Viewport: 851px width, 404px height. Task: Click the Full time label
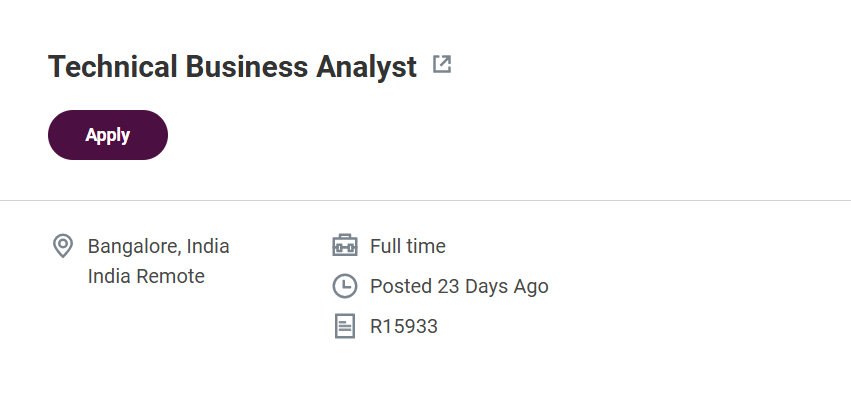click(x=408, y=246)
